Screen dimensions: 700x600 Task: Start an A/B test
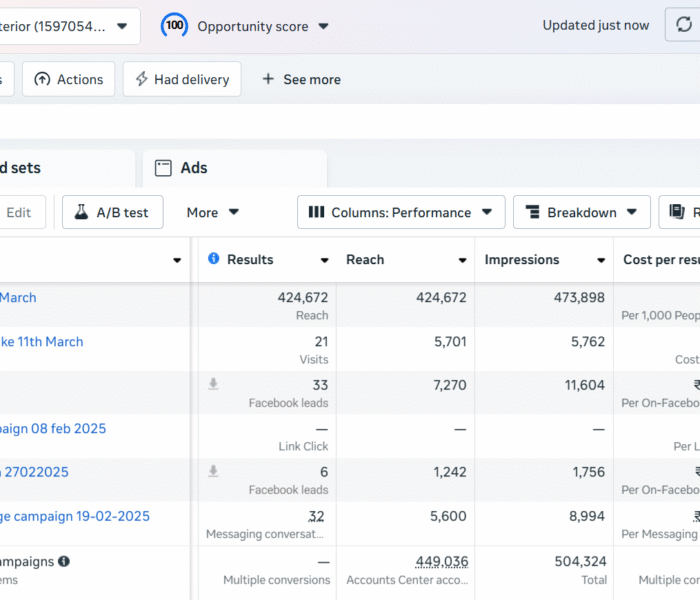pos(112,212)
